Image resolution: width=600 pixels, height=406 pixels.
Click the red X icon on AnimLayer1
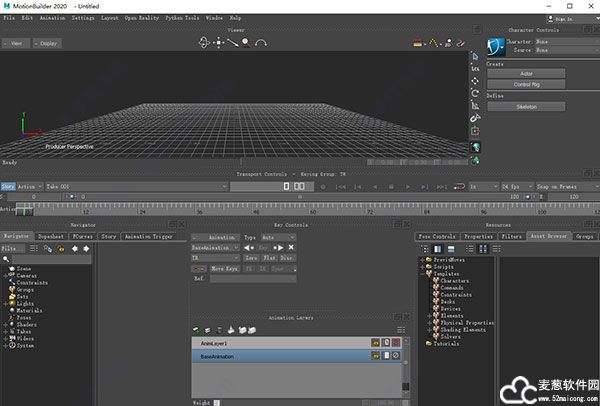(396, 342)
